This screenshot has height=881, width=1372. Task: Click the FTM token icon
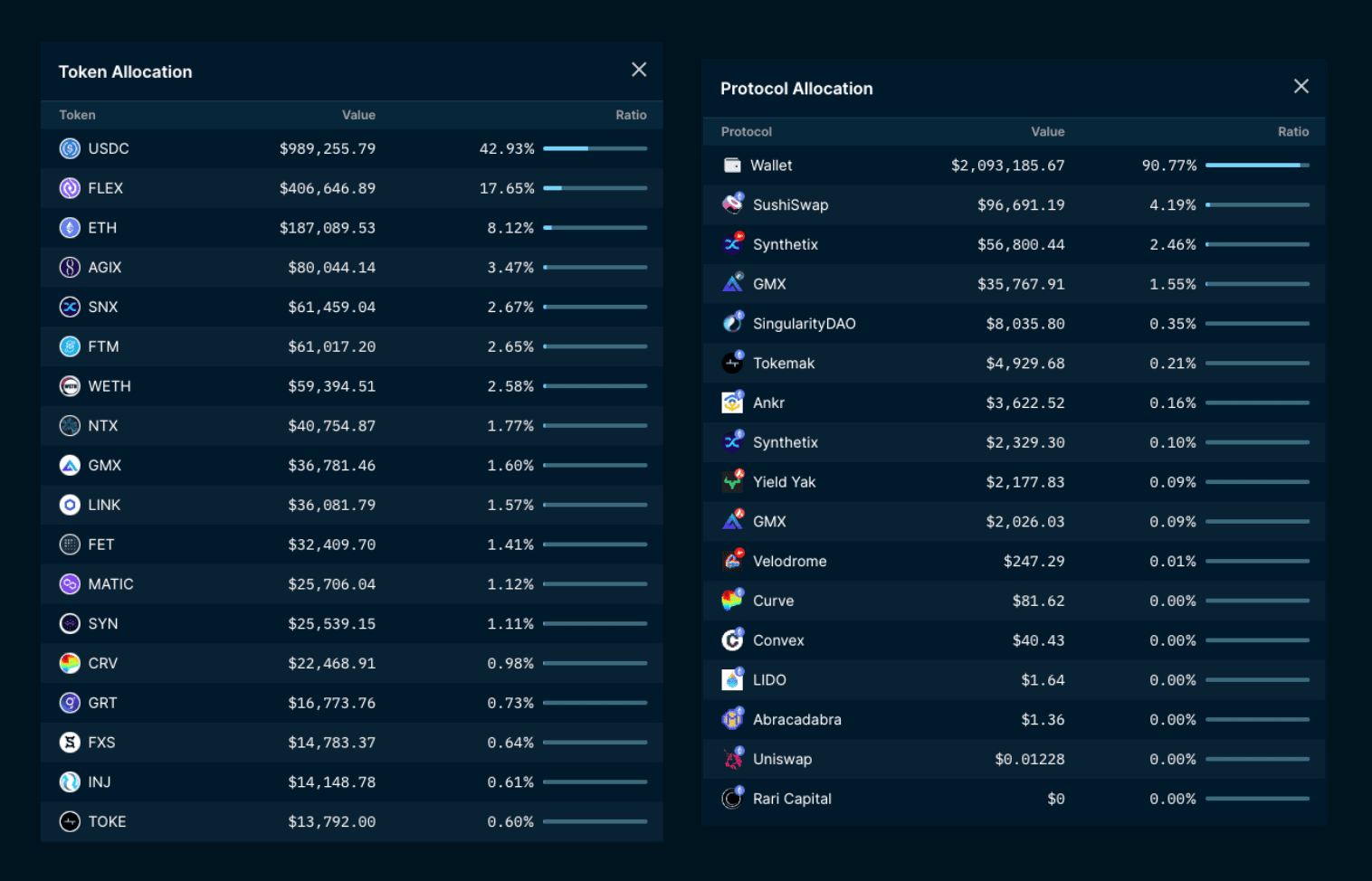[70, 346]
